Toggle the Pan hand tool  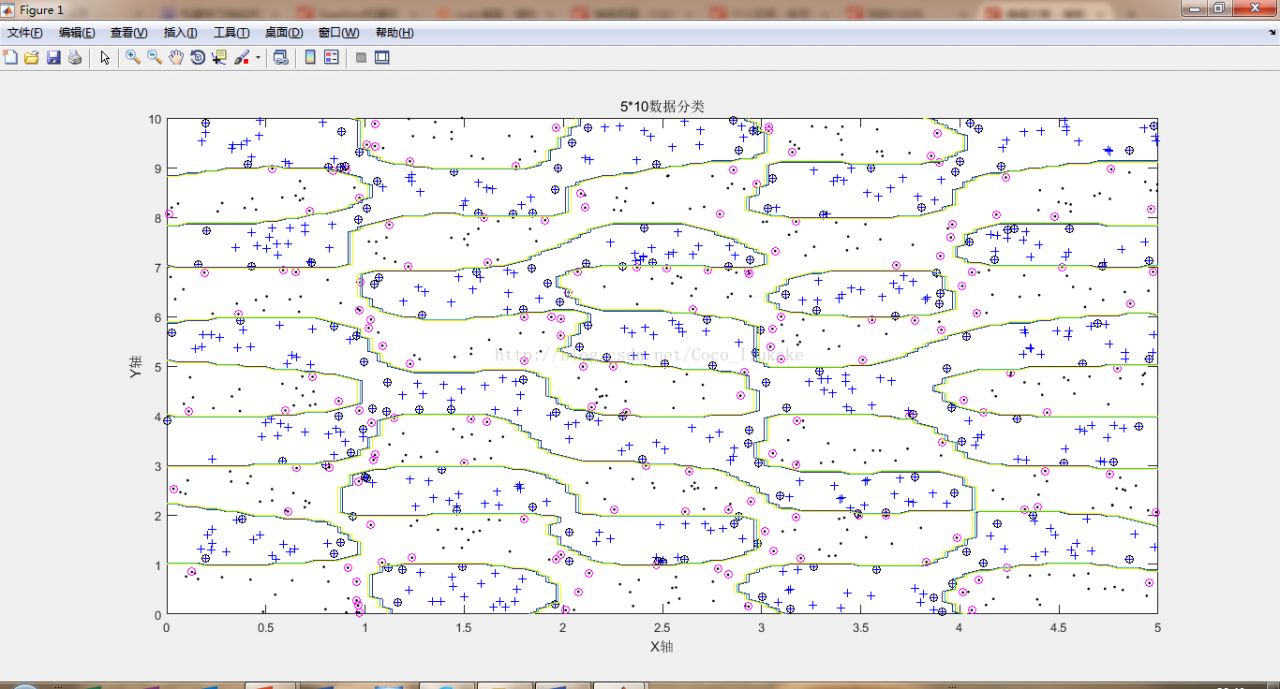point(176,57)
